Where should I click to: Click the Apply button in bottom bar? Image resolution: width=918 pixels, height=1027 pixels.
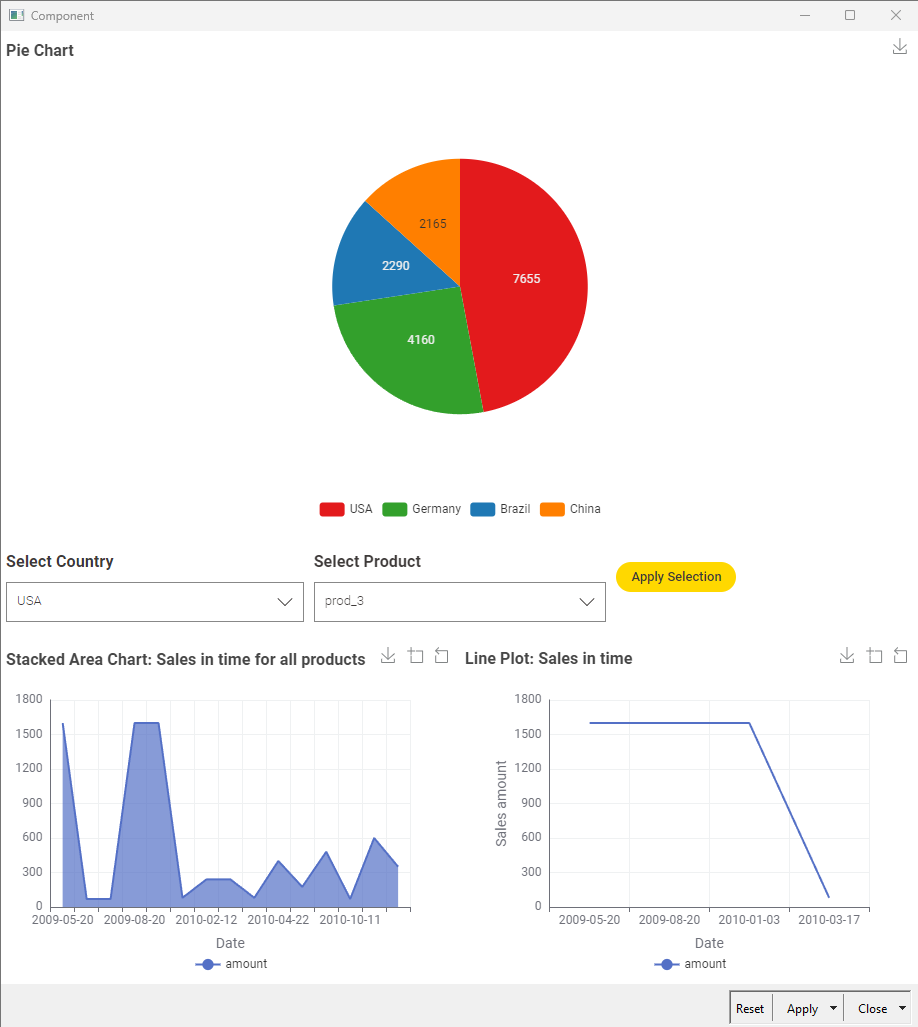click(x=802, y=1009)
